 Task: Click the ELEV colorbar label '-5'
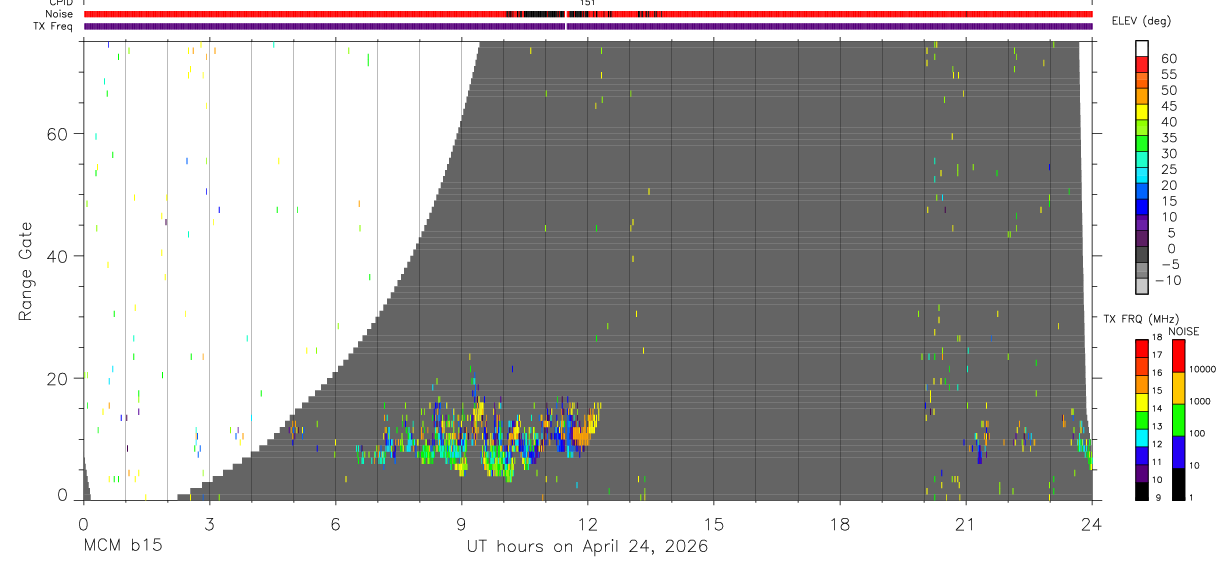point(1170,264)
